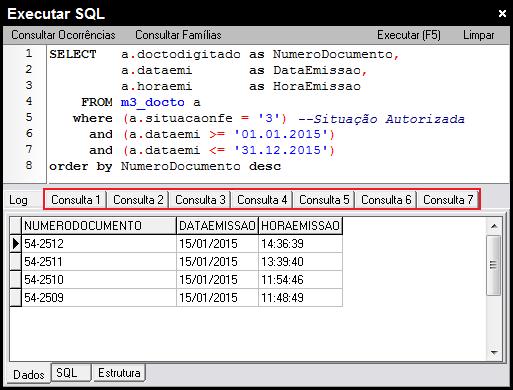513x390 pixels.
Task: Click the NUMERODOCUMENTO column header
Action: click(99, 226)
